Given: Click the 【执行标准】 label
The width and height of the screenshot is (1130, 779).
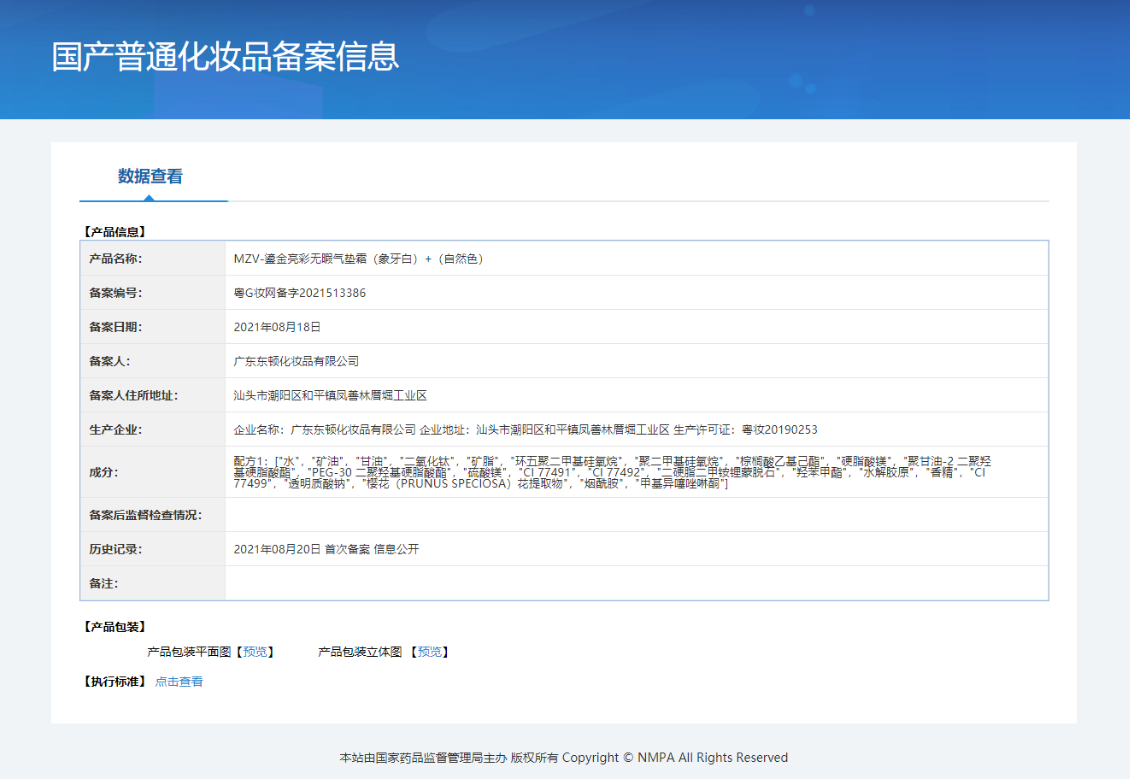Looking at the screenshot, I should click(114, 682).
